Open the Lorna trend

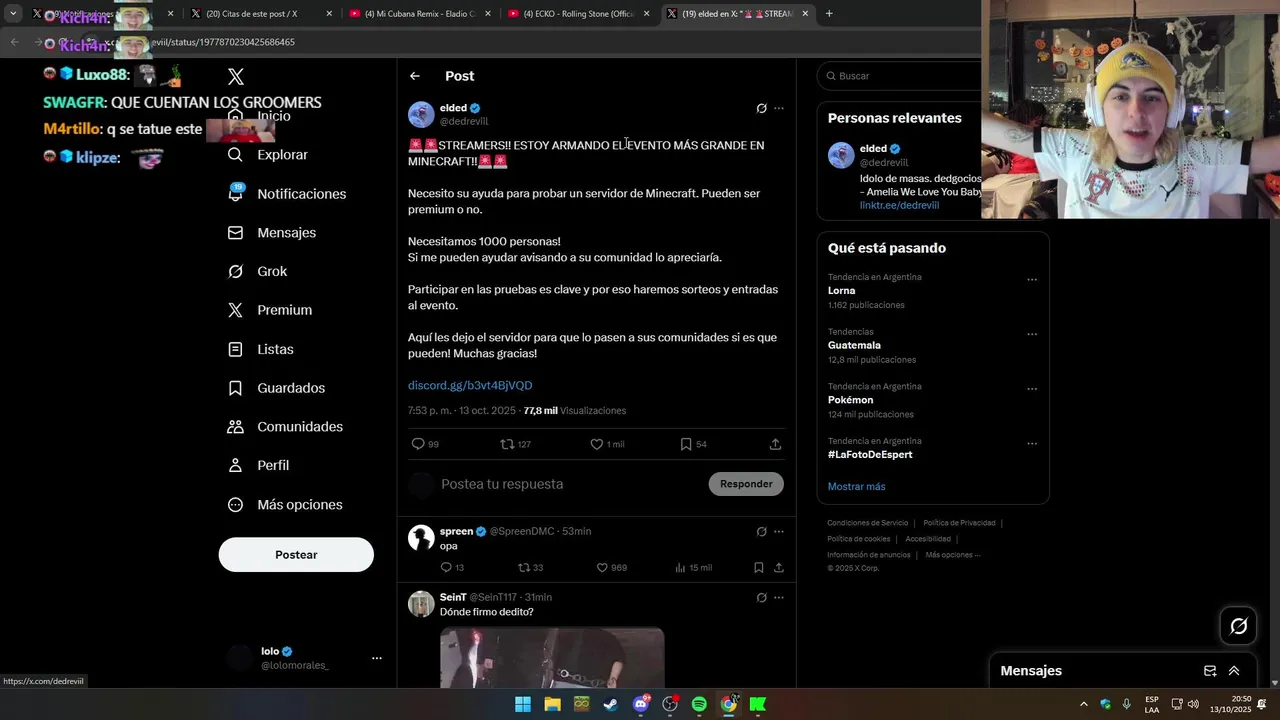point(841,291)
